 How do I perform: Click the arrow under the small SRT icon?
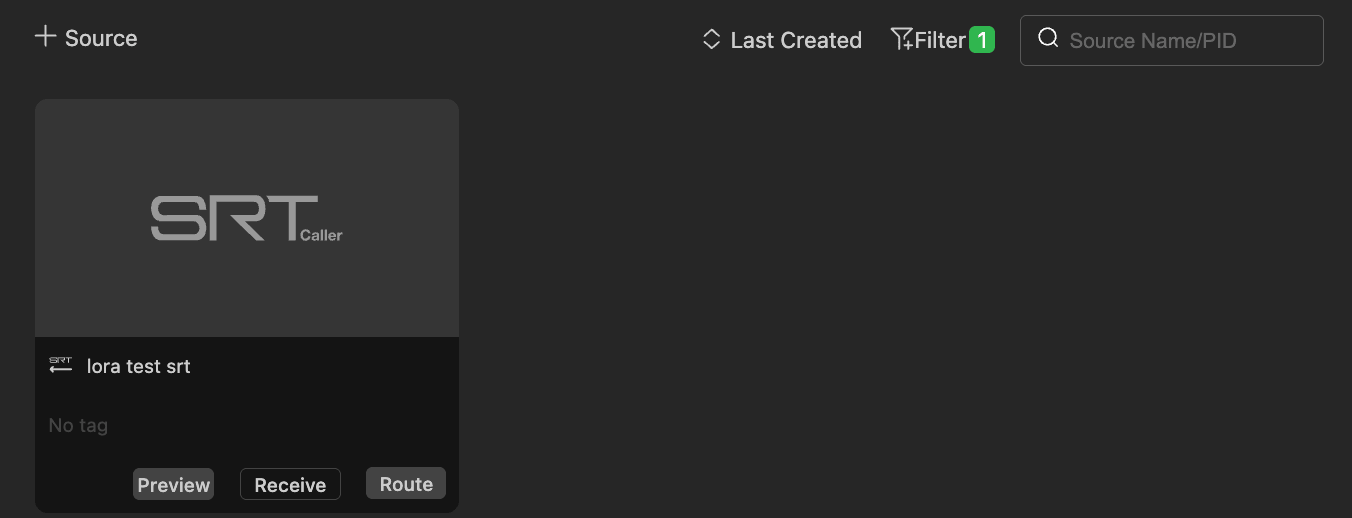coord(61,370)
